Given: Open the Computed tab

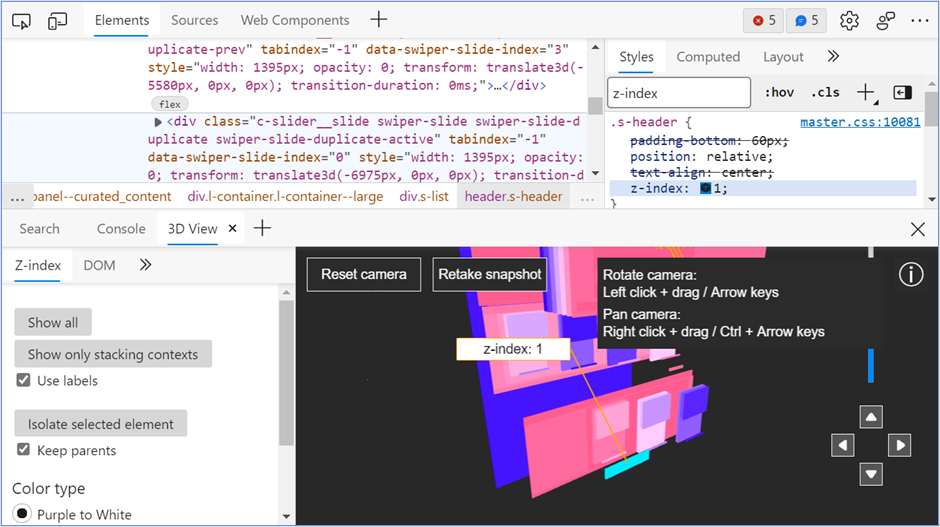Looking at the screenshot, I should (x=708, y=57).
